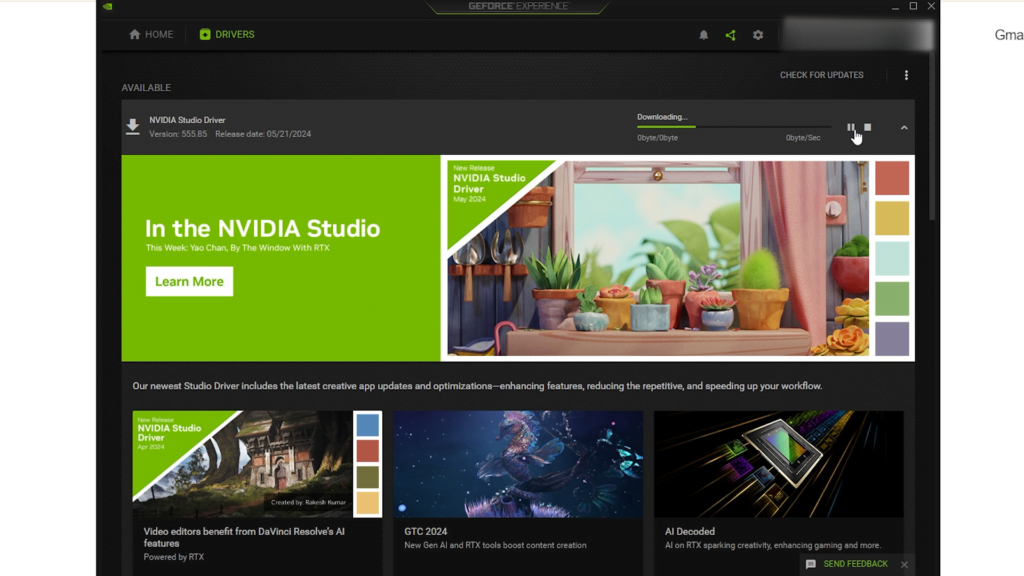Image resolution: width=1024 pixels, height=576 pixels.
Task: Stop the driver download
Action: click(x=867, y=127)
